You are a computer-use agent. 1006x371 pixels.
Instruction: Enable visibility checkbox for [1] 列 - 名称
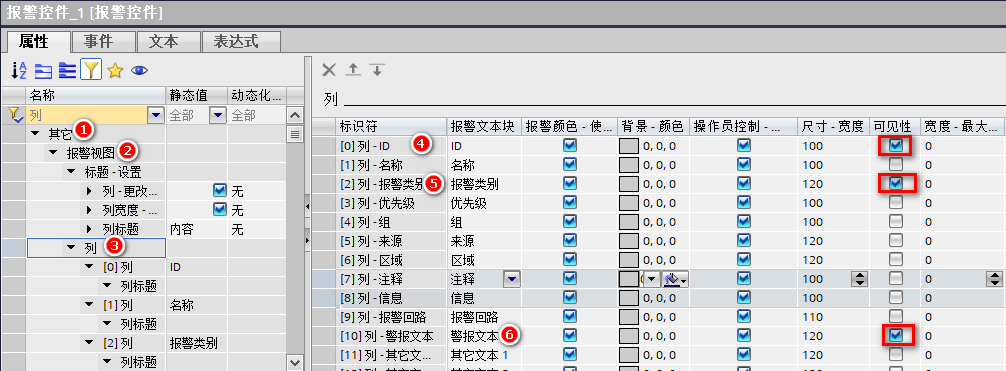[x=896, y=164]
